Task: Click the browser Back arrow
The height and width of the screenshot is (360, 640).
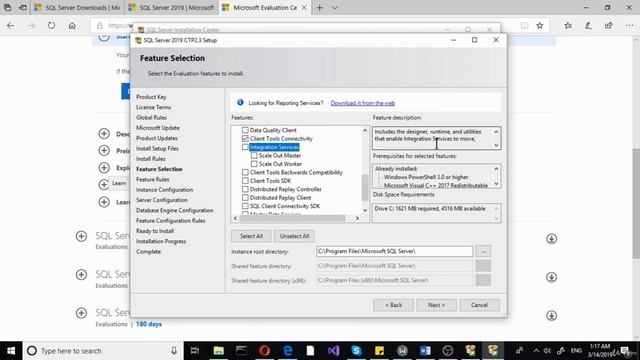Action: click(x=11, y=25)
